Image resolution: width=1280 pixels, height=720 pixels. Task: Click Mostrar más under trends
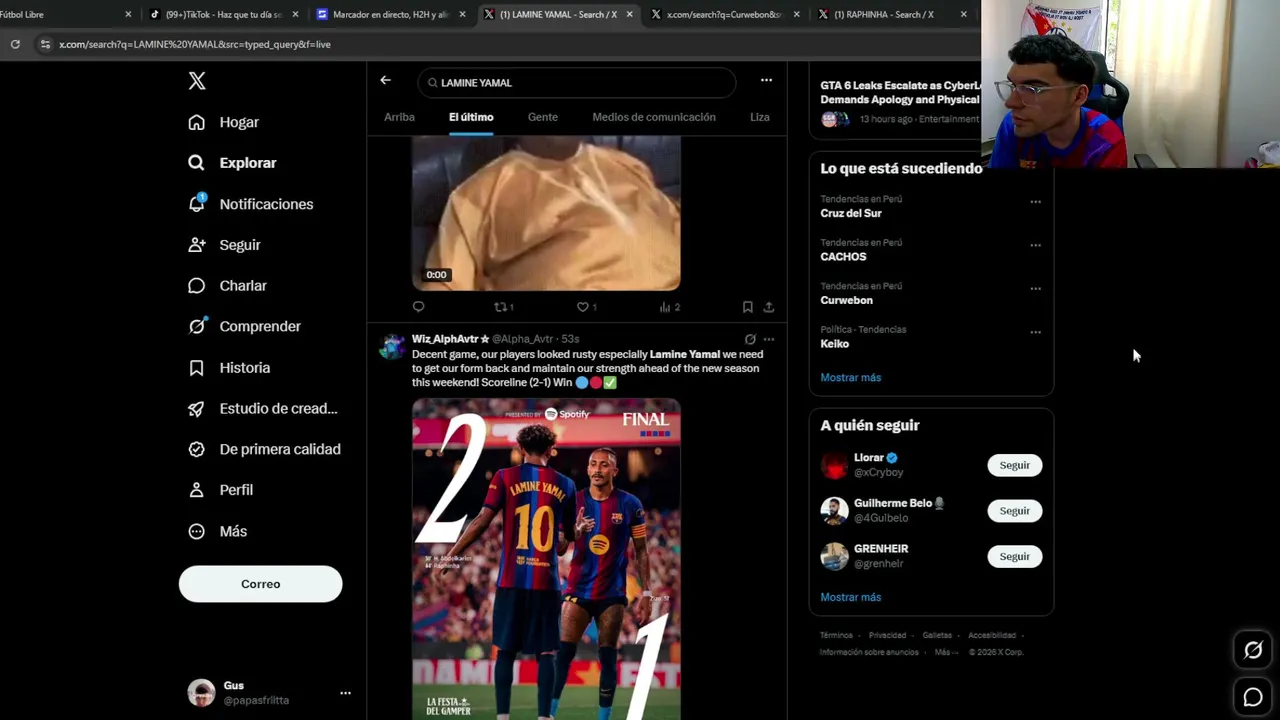[x=851, y=377]
